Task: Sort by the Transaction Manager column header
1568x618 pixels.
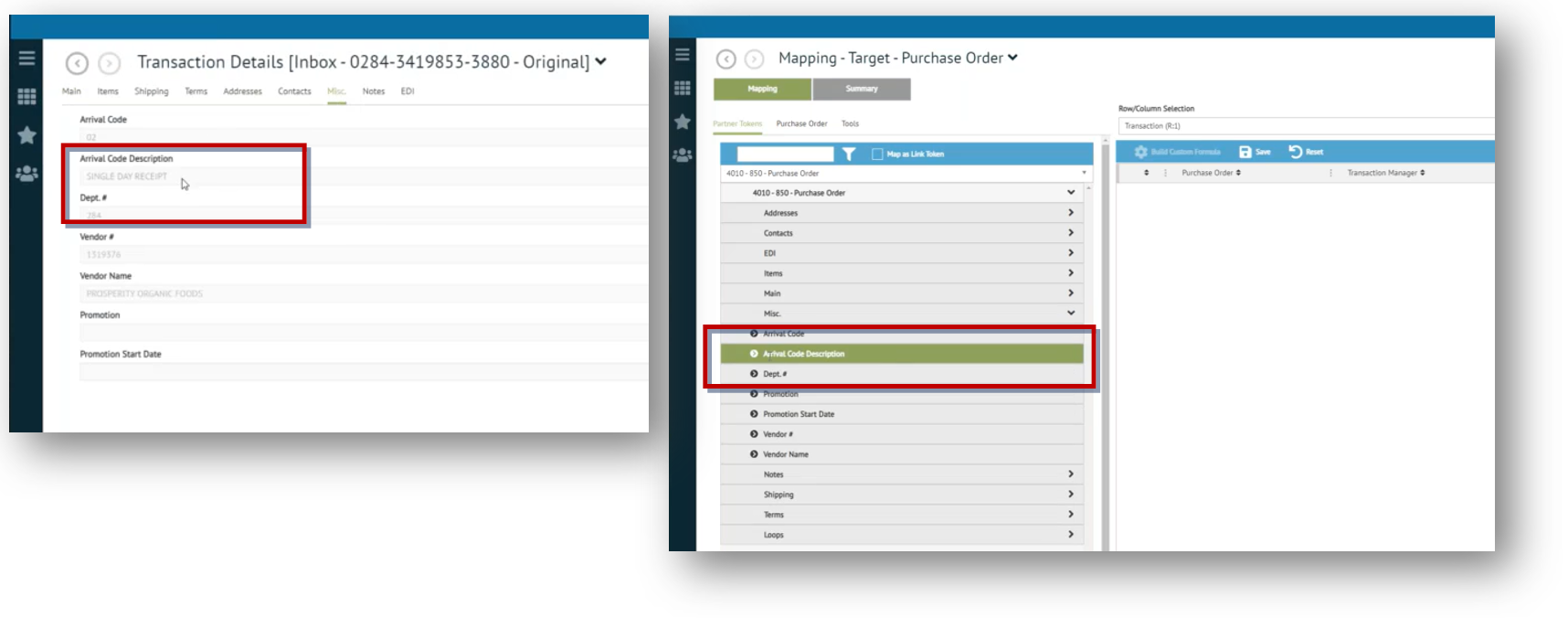Action: pos(1385,173)
